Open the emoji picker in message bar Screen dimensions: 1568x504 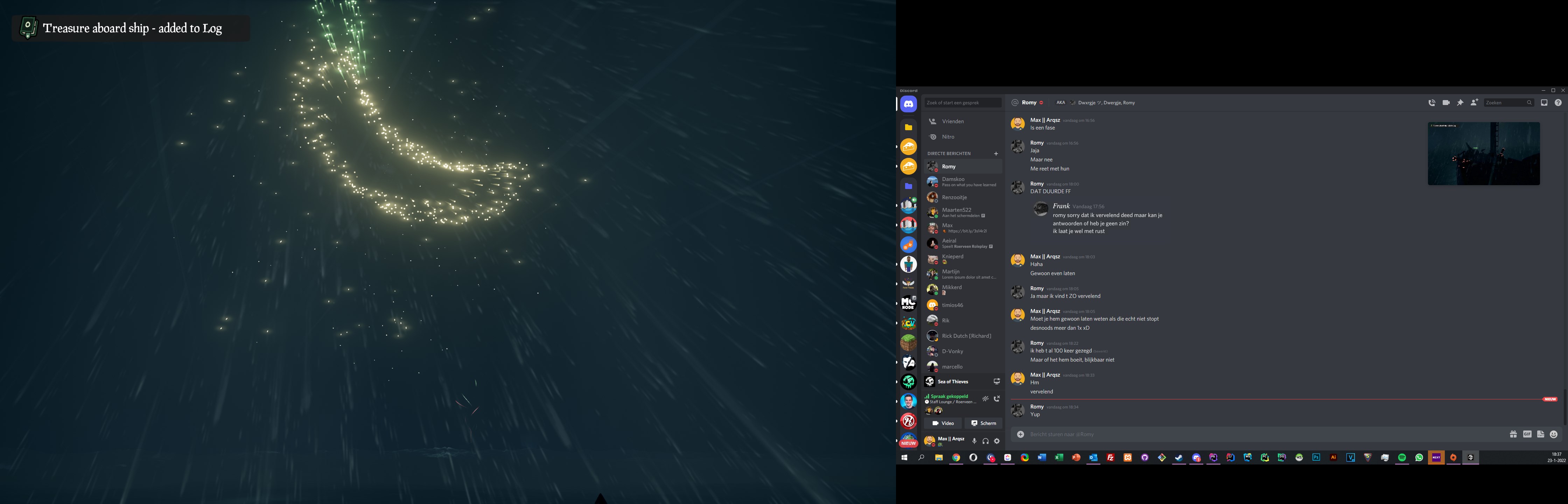point(1553,434)
